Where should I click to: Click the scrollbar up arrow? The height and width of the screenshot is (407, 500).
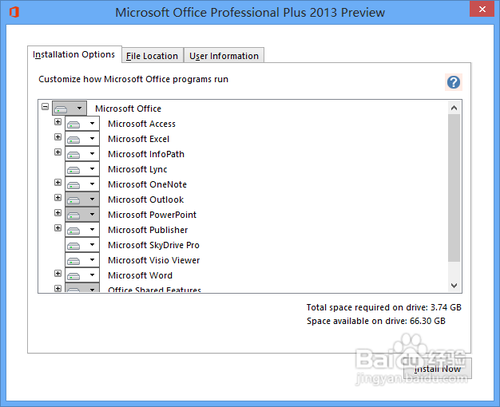tap(454, 108)
